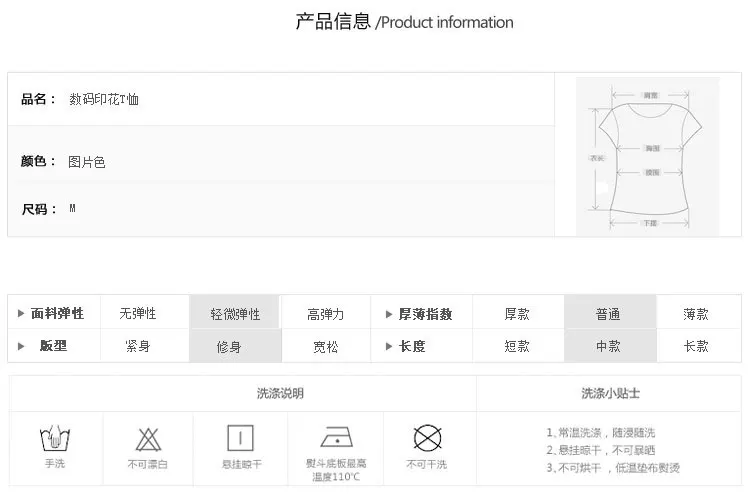Select the 高弹力 elasticity option

pyautogui.click(x=325, y=314)
